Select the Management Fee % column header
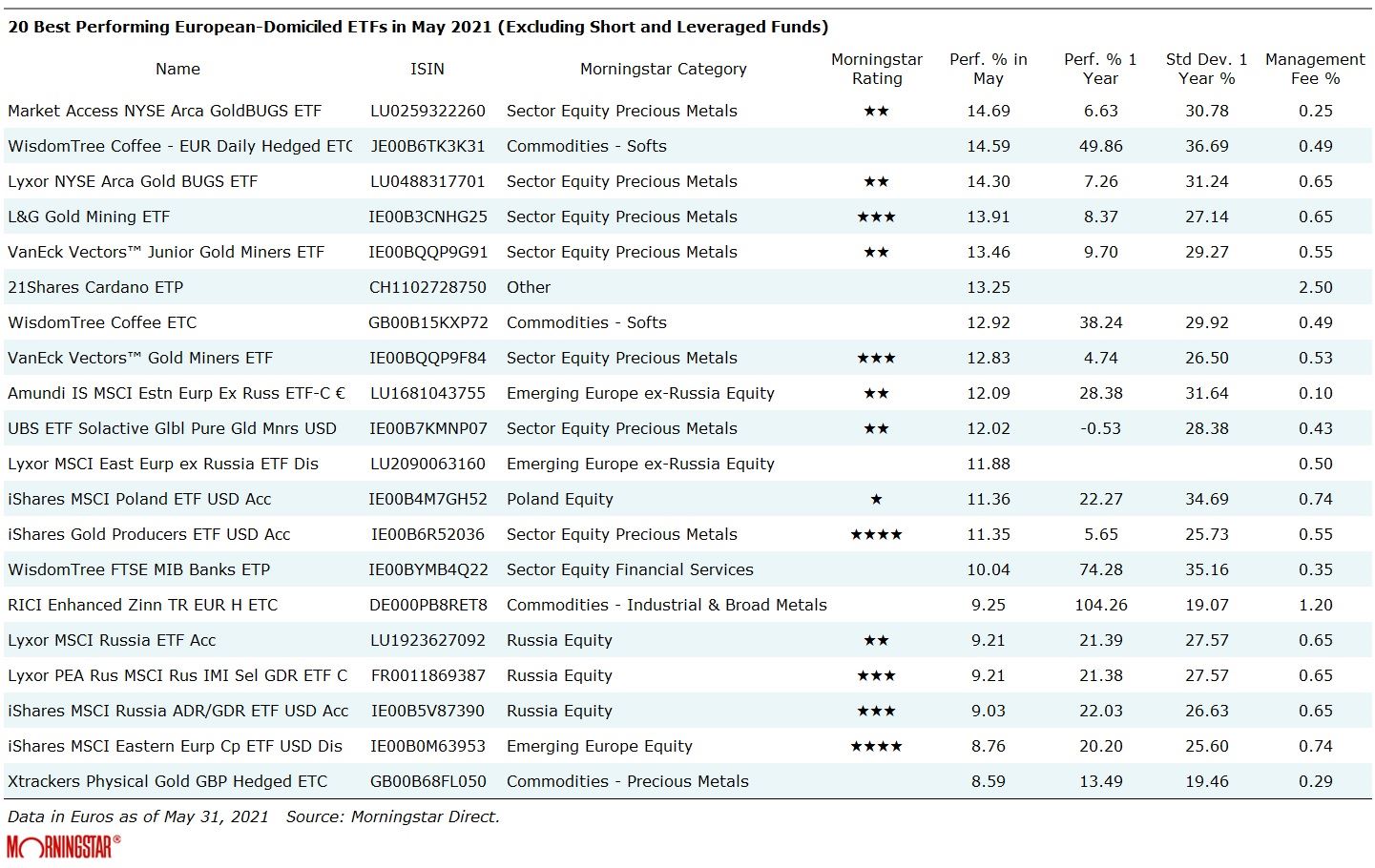The image size is (1375, 868). (x=1315, y=69)
